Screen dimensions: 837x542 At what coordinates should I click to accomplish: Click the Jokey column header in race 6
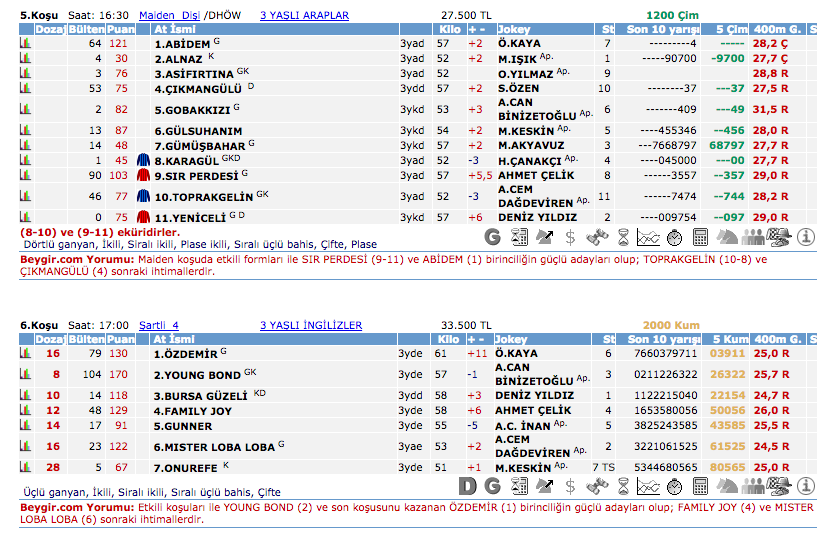point(514,339)
